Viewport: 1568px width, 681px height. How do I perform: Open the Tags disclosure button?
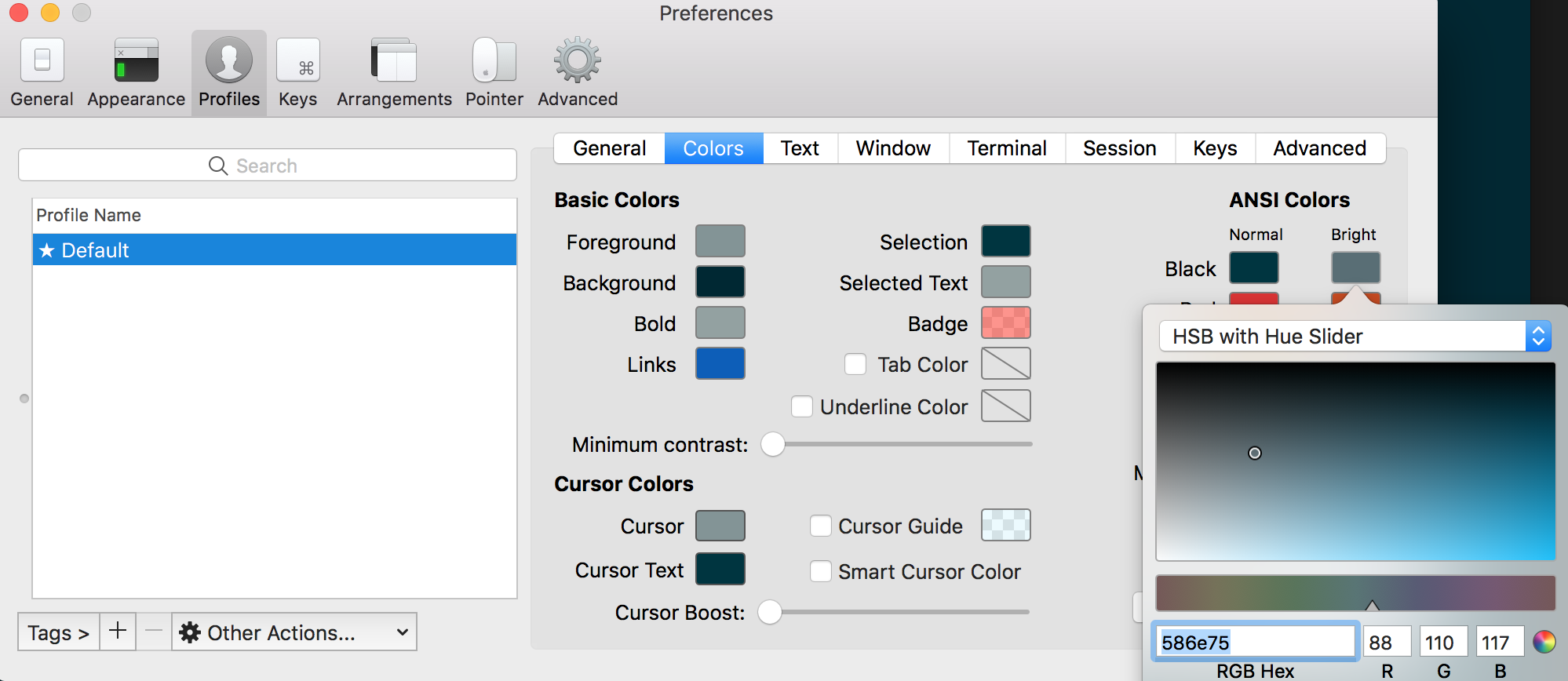pyautogui.click(x=59, y=632)
